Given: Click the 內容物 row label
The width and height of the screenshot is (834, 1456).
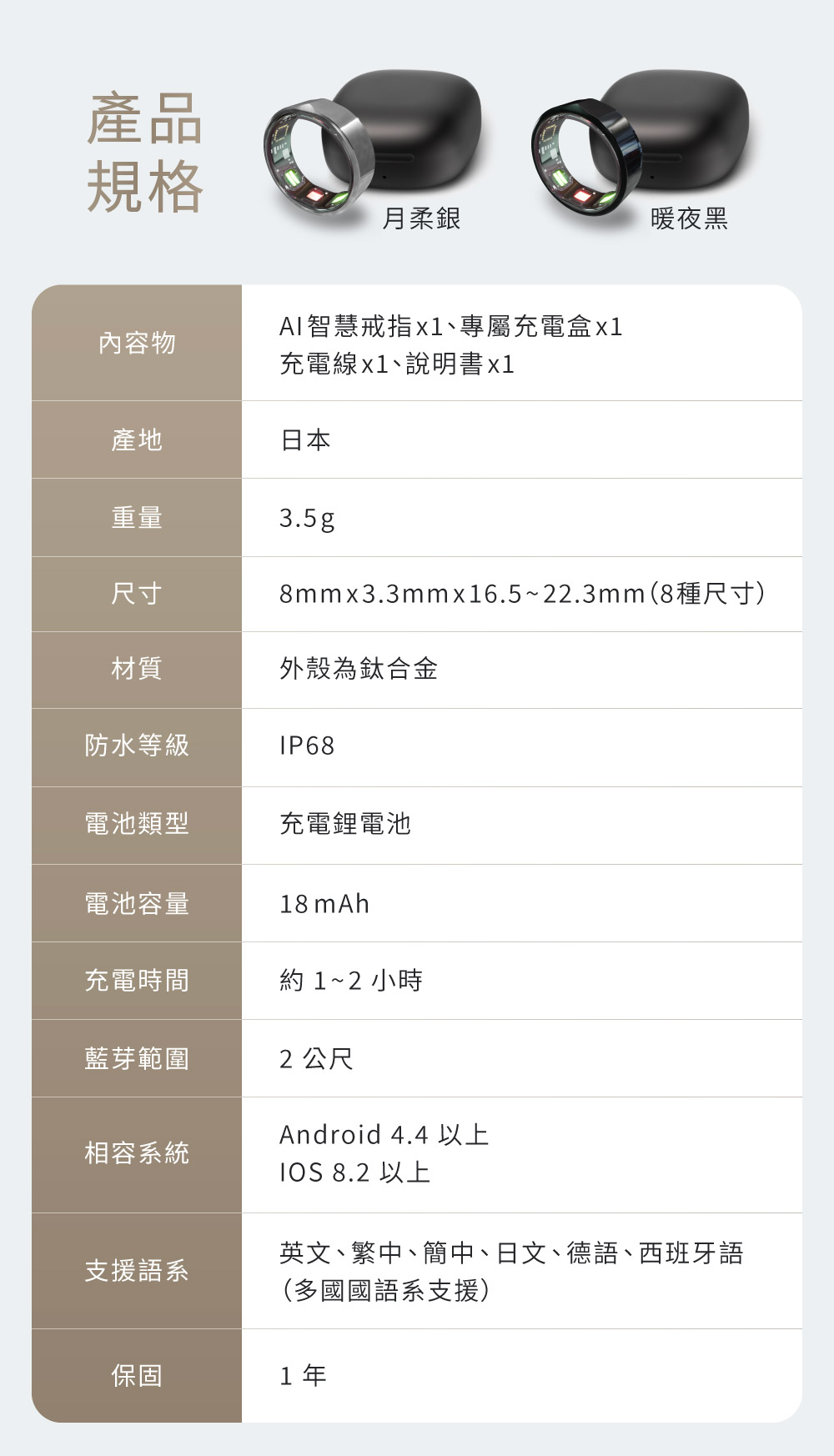Looking at the screenshot, I should coord(137,343).
